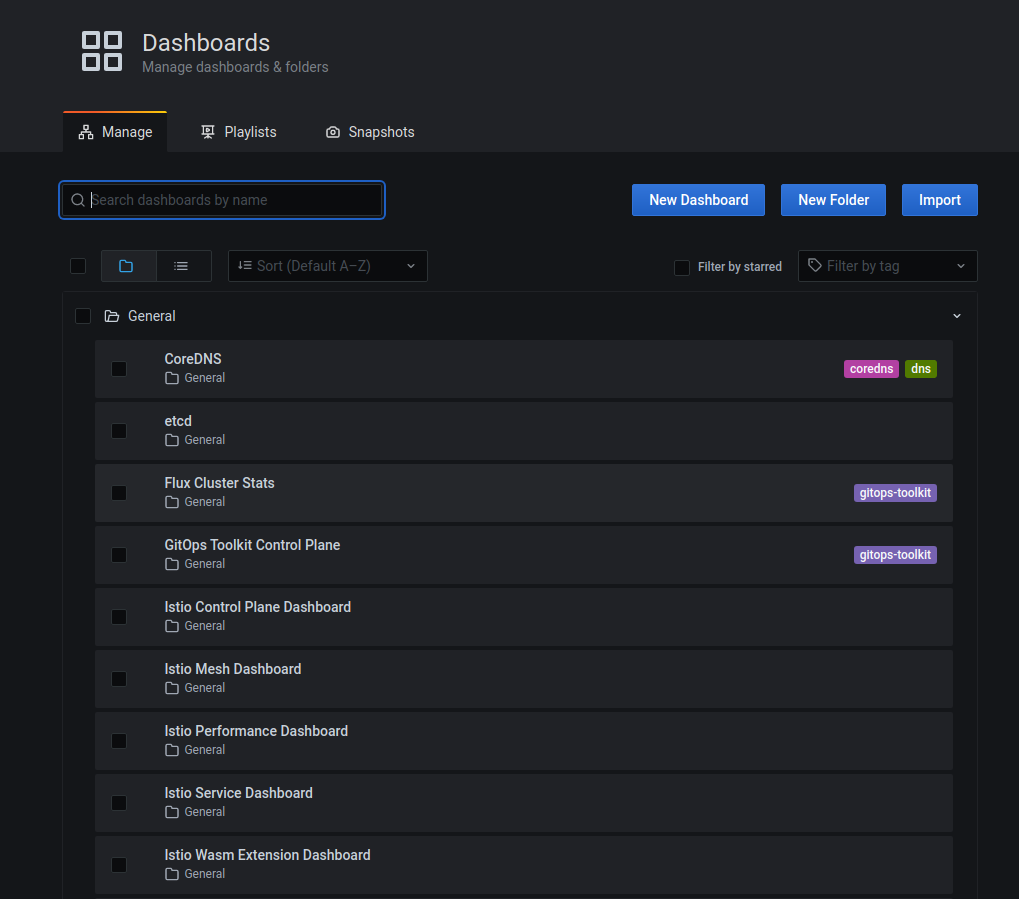This screenshot has width=1019, height=899.
Task: Click the magnifier icon in search bar
Action: coord(77,200)
